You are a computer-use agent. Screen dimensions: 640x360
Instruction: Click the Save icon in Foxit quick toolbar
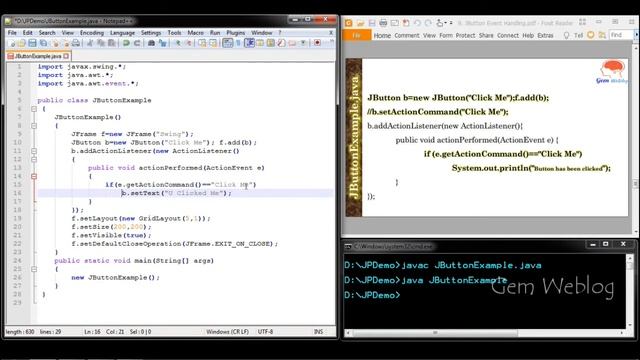coord(372,23)
